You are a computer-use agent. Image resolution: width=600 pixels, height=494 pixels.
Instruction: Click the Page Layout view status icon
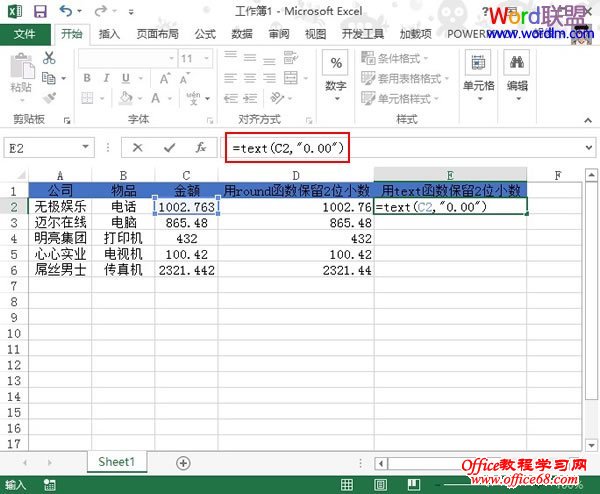tap(380, 485)
